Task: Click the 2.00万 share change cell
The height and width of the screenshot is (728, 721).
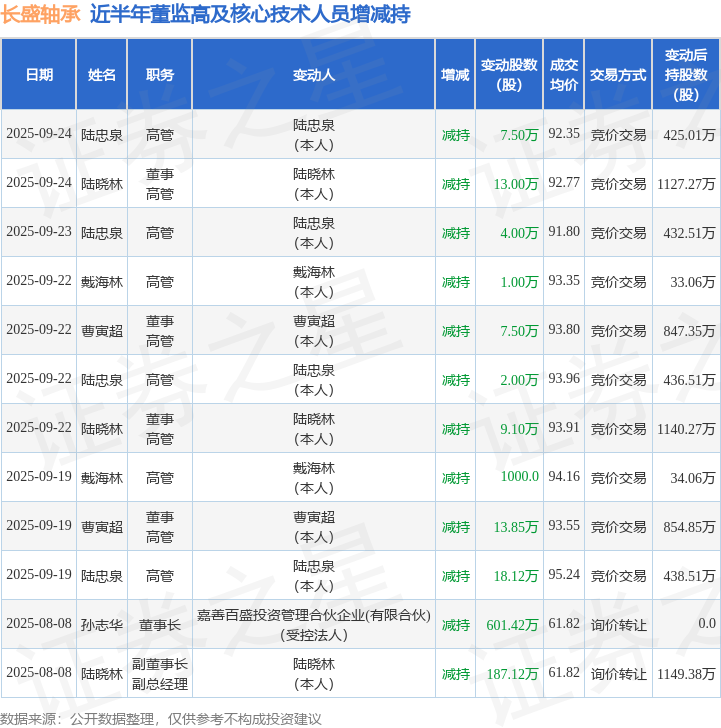Action: coord(509,380)
